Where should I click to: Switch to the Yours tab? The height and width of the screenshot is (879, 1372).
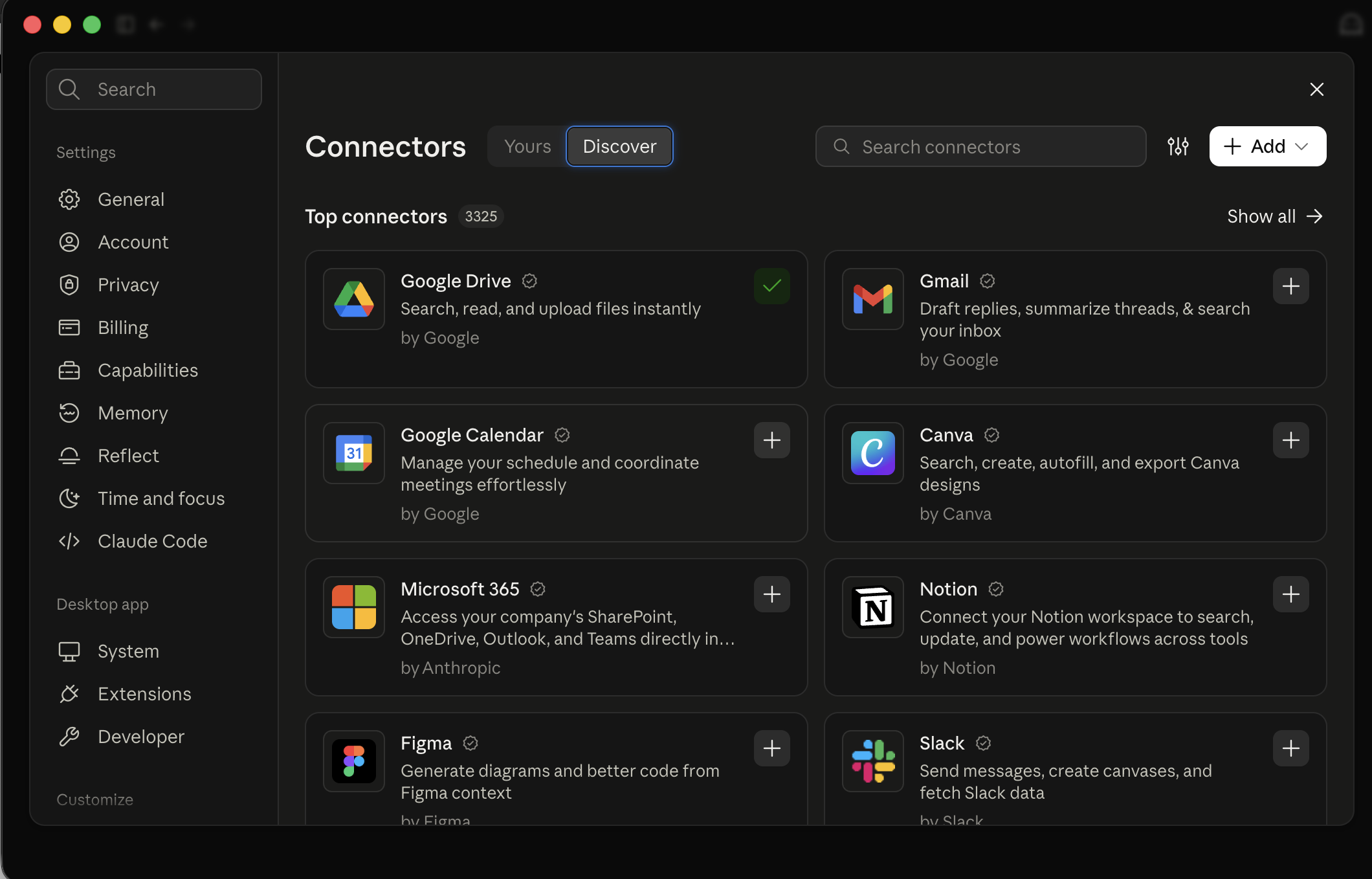[x=527, y=146]
